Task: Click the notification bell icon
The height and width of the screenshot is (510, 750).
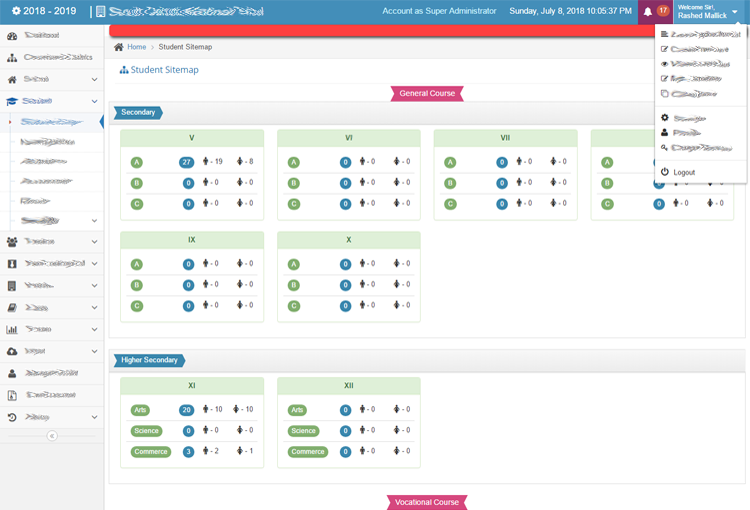Action: pos(648,12)
